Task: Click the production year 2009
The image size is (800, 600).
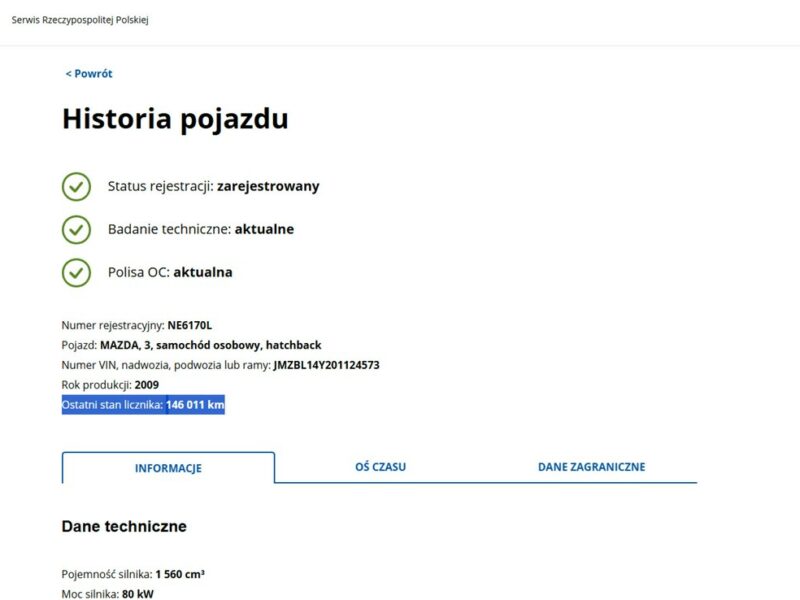Action: 147,385
